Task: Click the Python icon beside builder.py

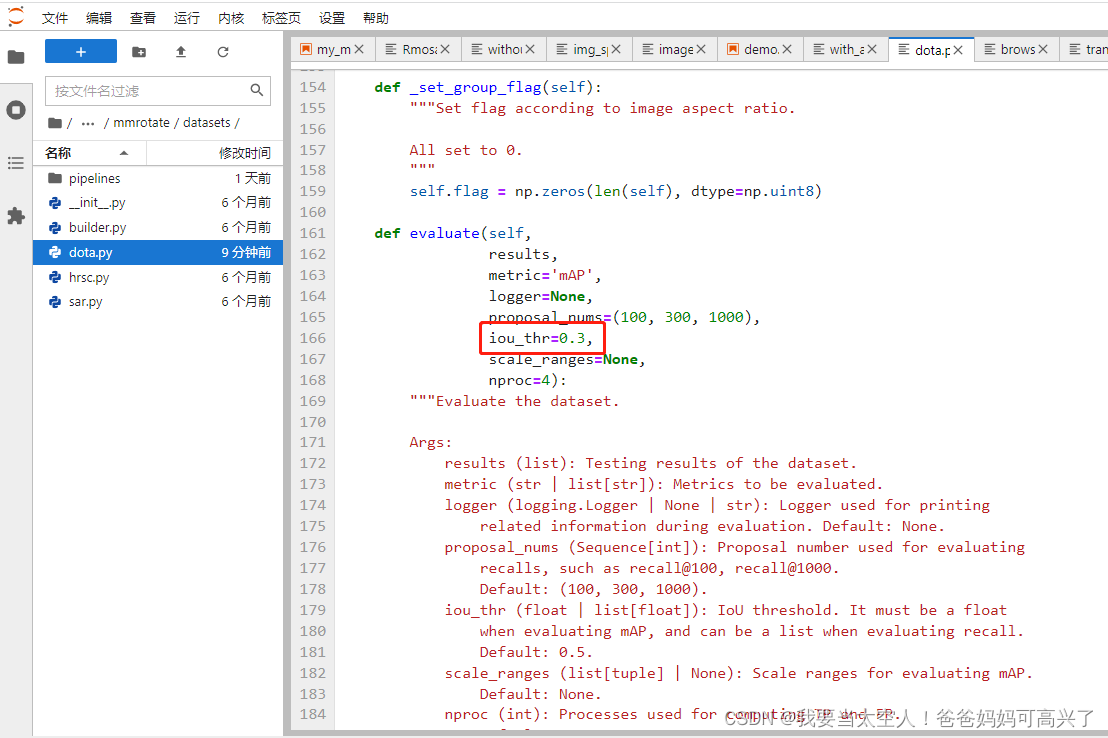Action: tap(55, 228)
